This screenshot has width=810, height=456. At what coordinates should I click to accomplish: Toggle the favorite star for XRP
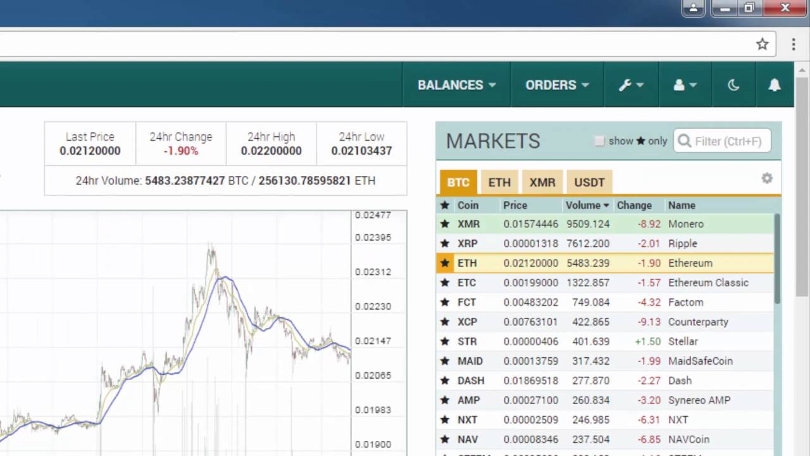click(x=445, y=244)
